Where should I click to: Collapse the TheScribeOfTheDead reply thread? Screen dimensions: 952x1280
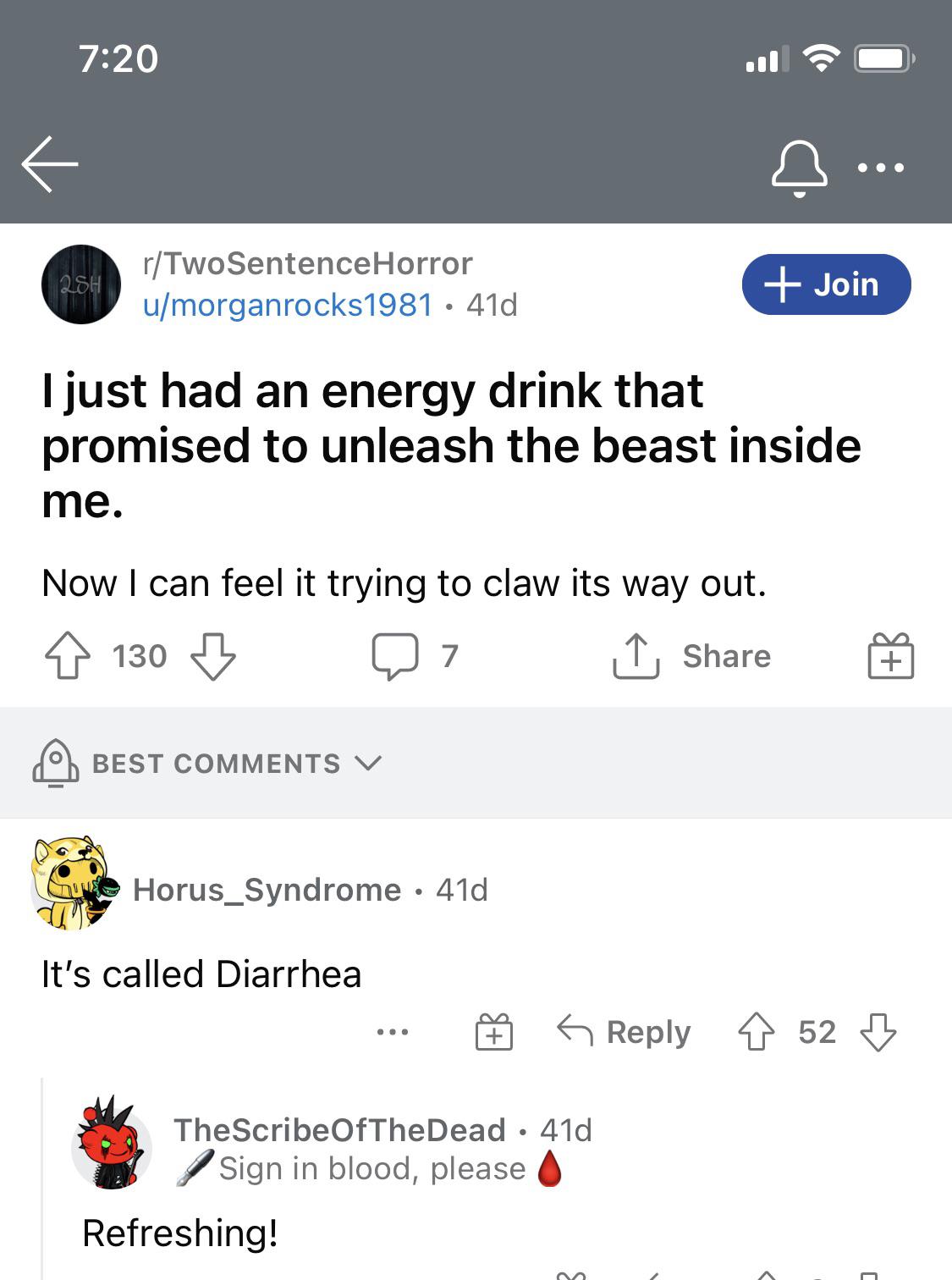[44, 1185]
